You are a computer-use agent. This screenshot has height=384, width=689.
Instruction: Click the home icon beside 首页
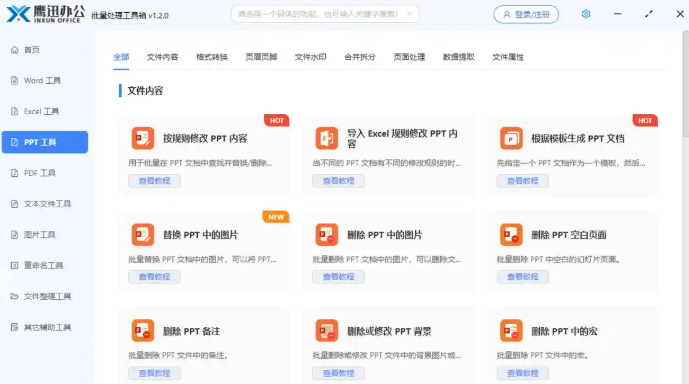click(15, 50)
